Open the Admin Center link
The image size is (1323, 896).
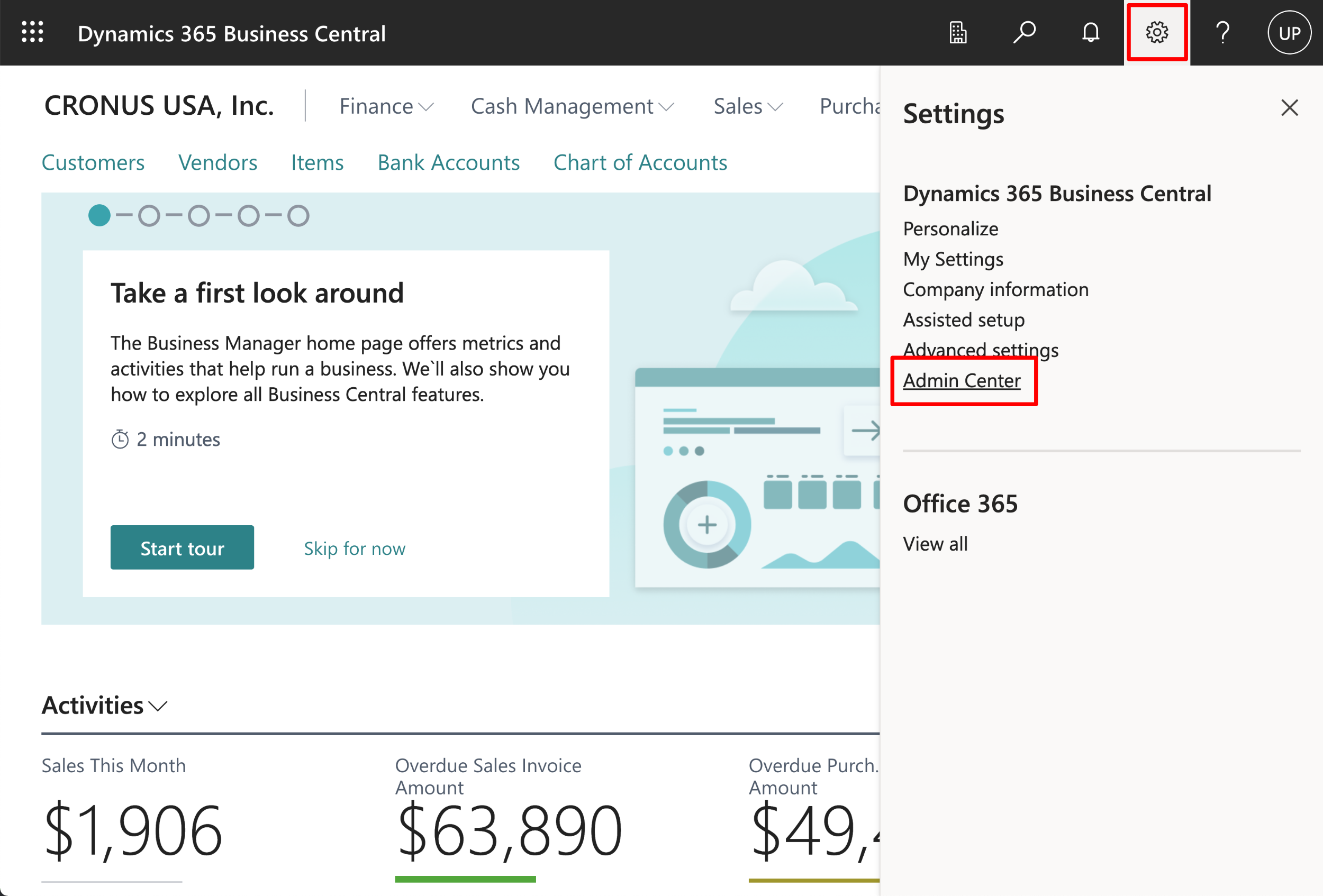tap(962, 381)
